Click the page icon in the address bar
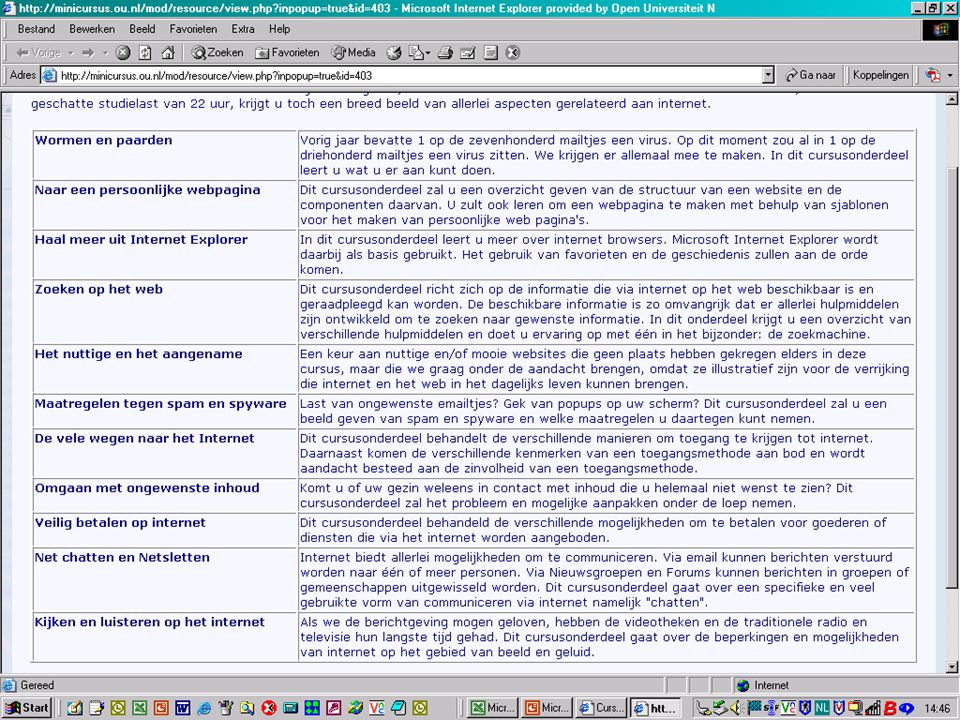This screenshot has width=960, height=720. point(49,75)
